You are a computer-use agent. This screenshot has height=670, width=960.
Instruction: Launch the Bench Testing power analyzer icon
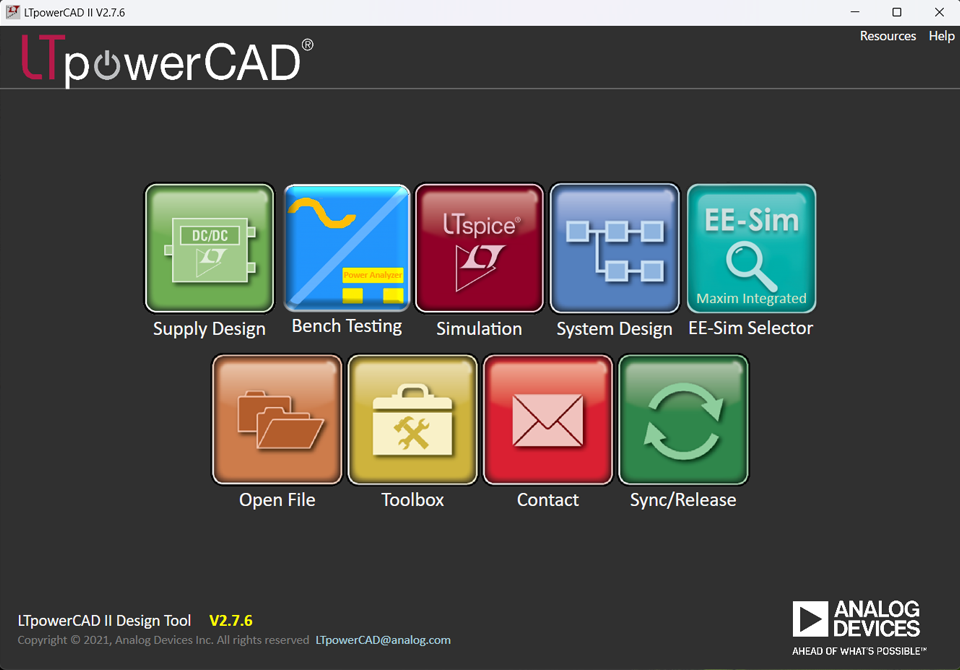coord(347,248)
